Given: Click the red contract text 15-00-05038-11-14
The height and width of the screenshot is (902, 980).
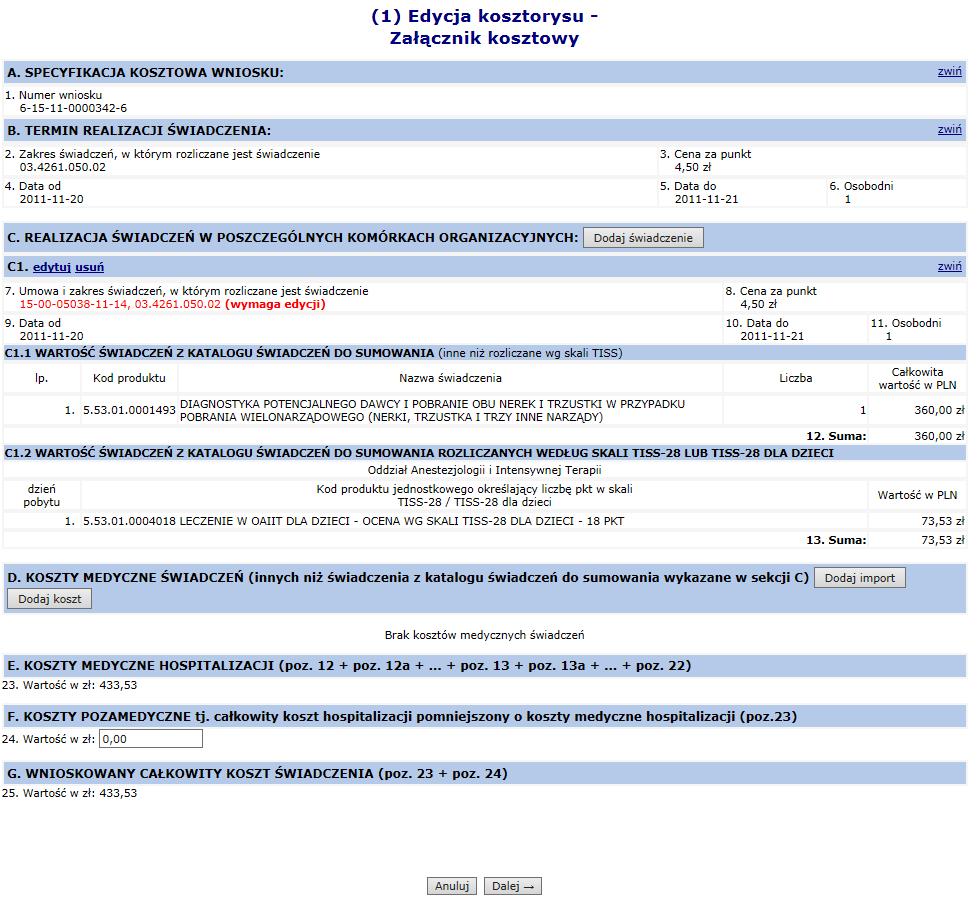Looking at the screenshot, I should tap(75, 304).
